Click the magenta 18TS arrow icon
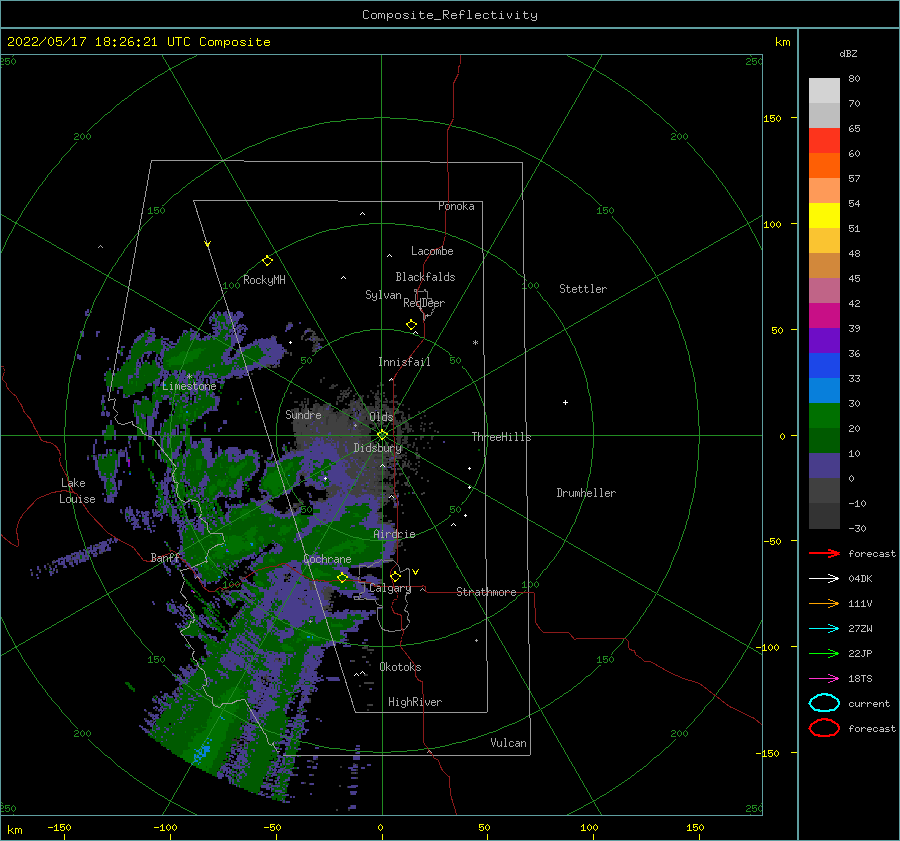This screenshot has width=900, height=841. point(824,679)
